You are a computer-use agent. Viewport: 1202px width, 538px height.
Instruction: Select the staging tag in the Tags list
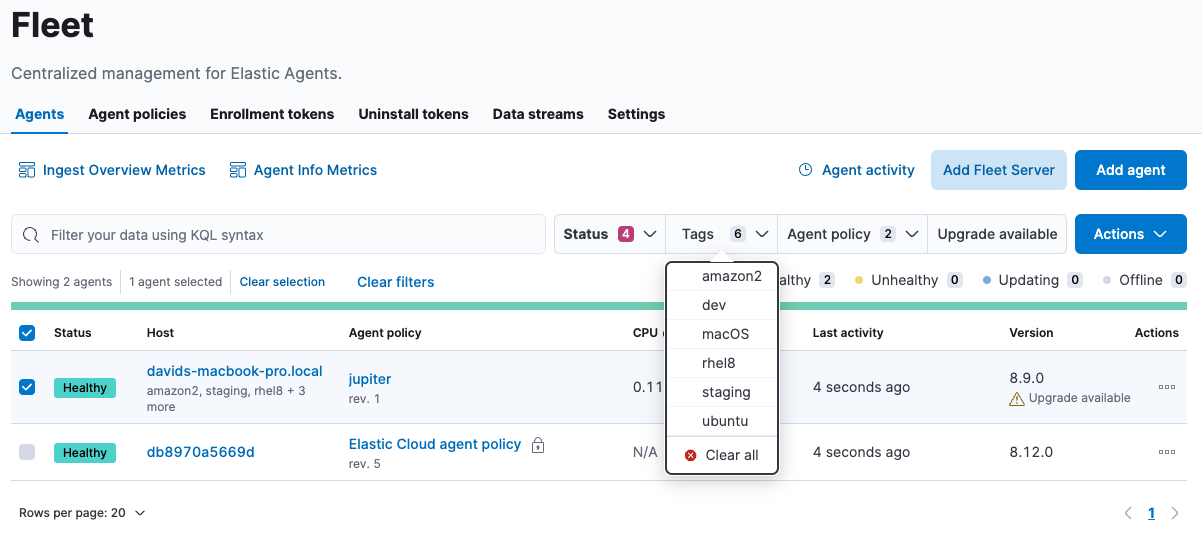pyautogui.click(x=725, y=392)
